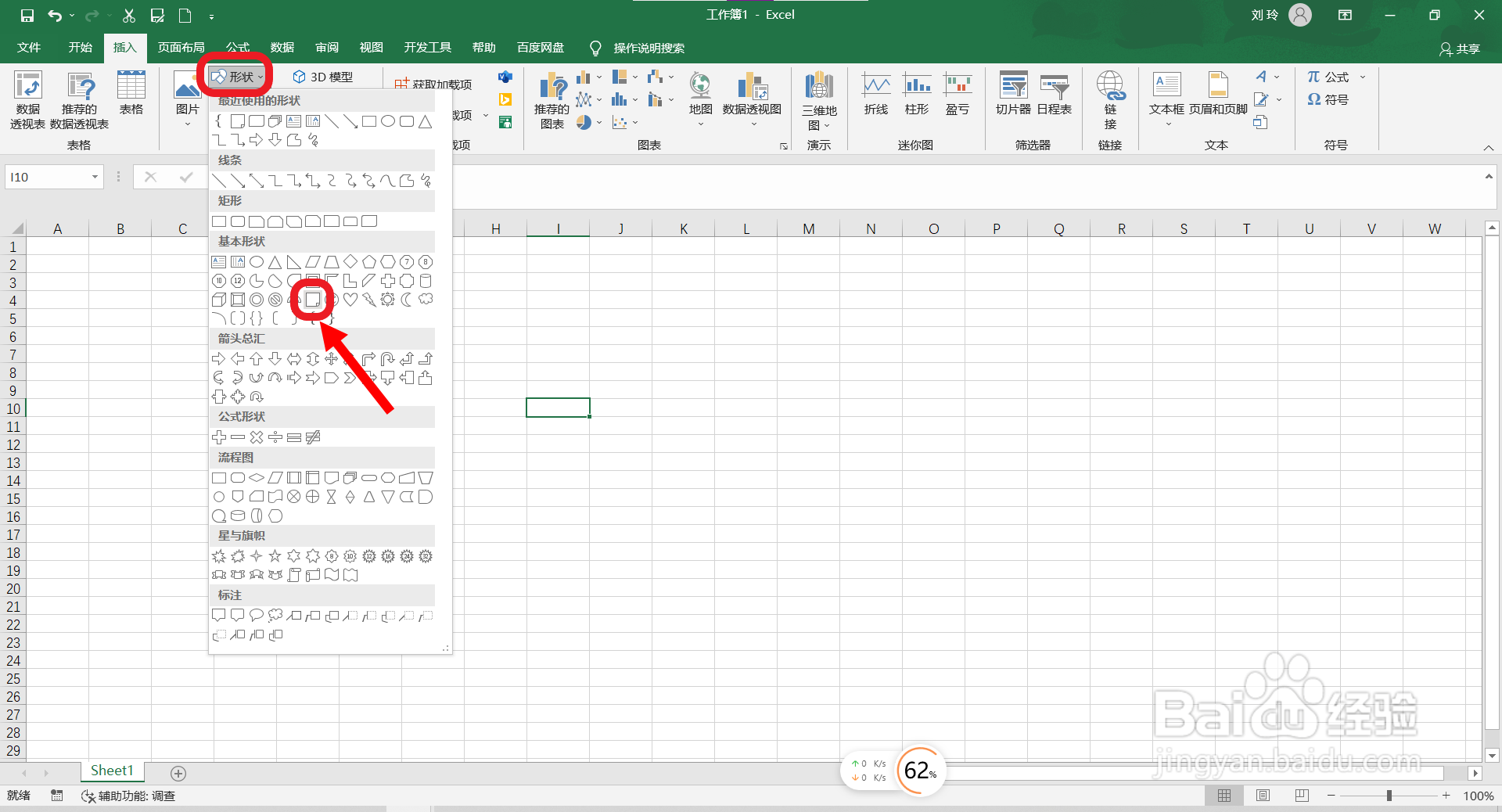Click the Symbol (符号) button
1502x812 pixels.
tap(1328, 99)
